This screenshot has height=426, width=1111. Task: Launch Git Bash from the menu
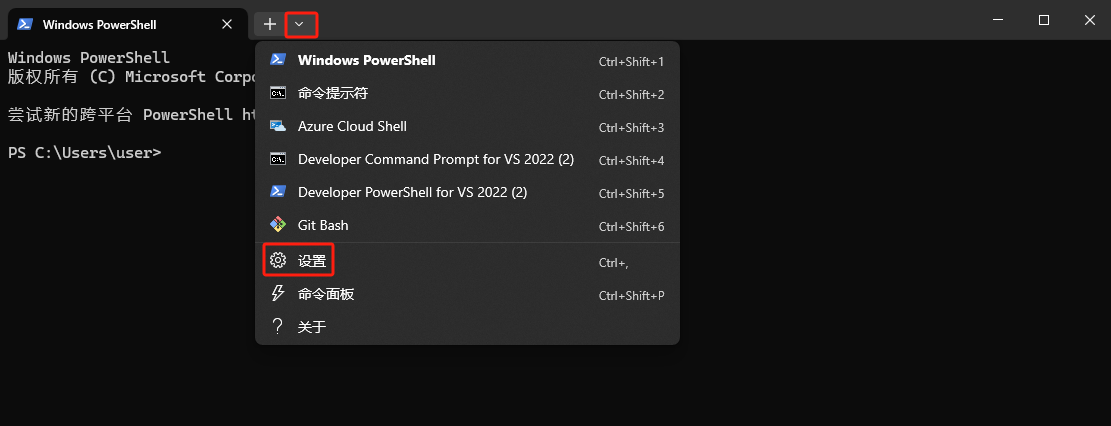coord(323,225)
